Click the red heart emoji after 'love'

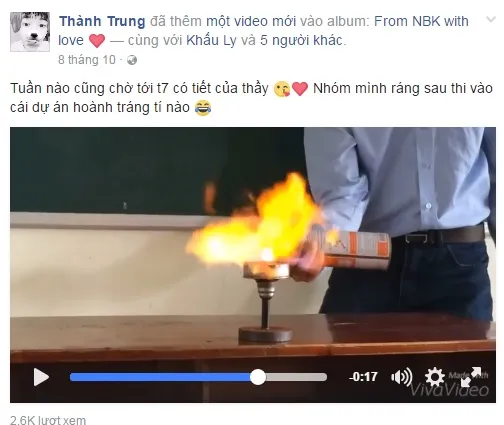(x=97, y=41)
